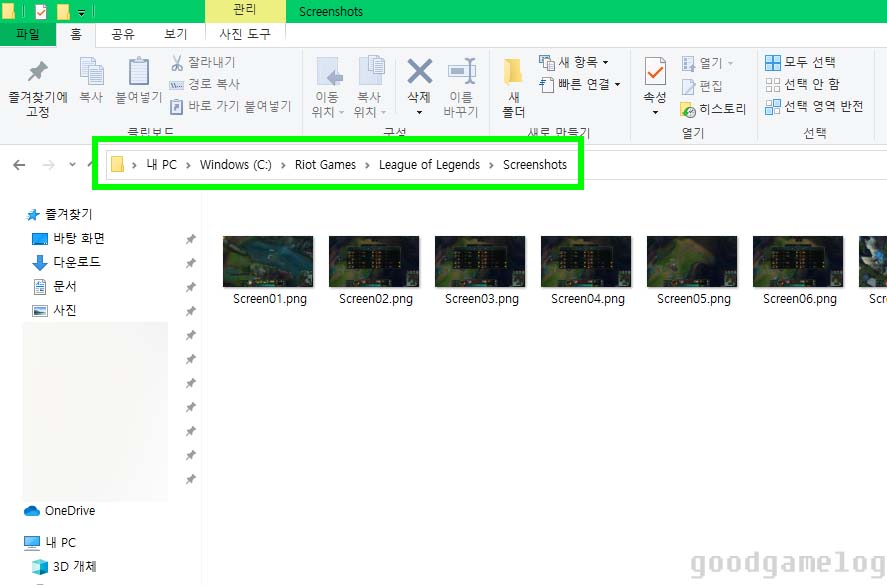887x585 pixels.
Task: Click the 붙여넣기 (Paste) ribbon icon
Action: (x=139, y=80)
